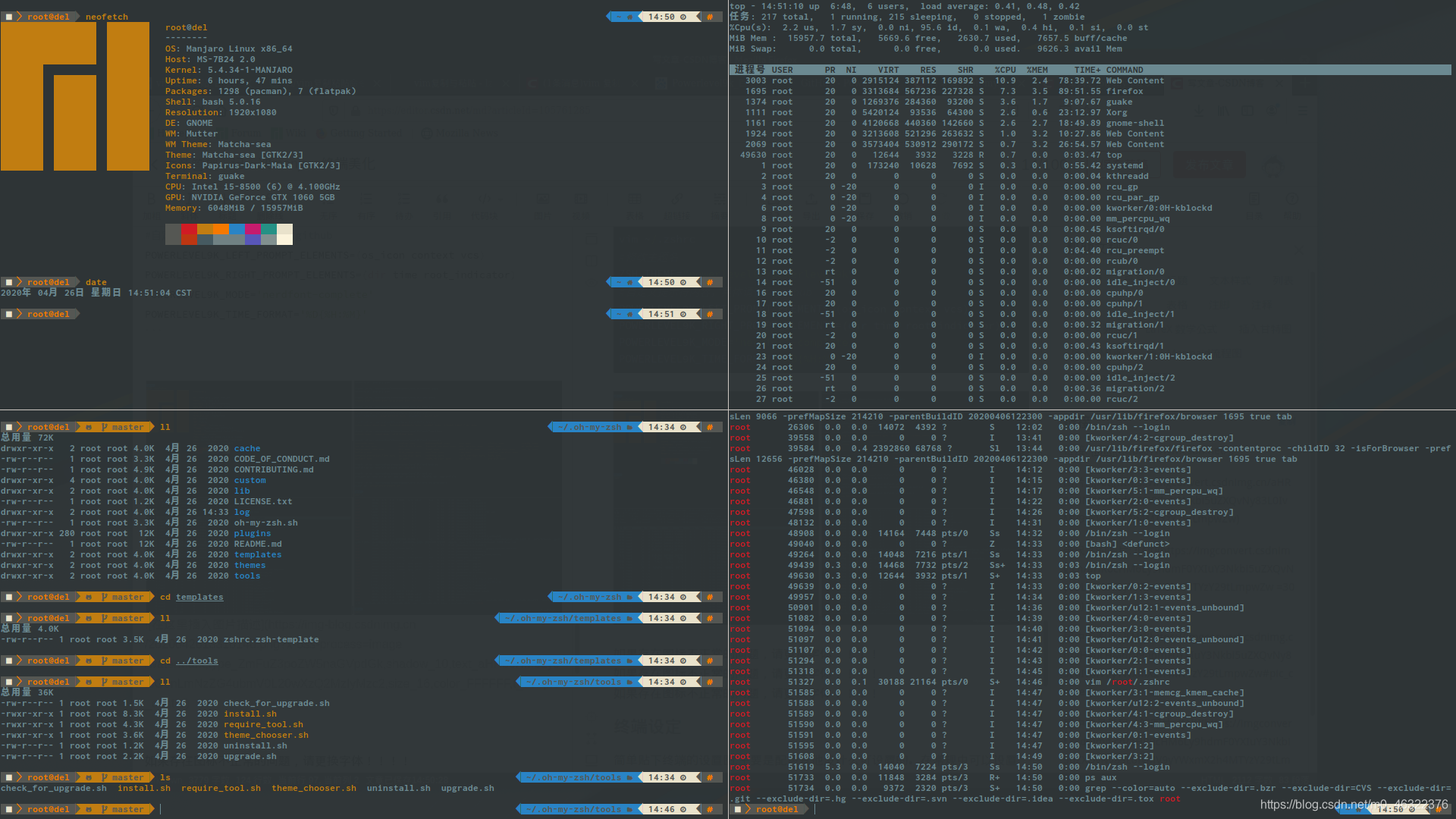Viewport: 1456px width, 819px height.
Task: Click the 'neofetch' command text
Action: (107, 17)
